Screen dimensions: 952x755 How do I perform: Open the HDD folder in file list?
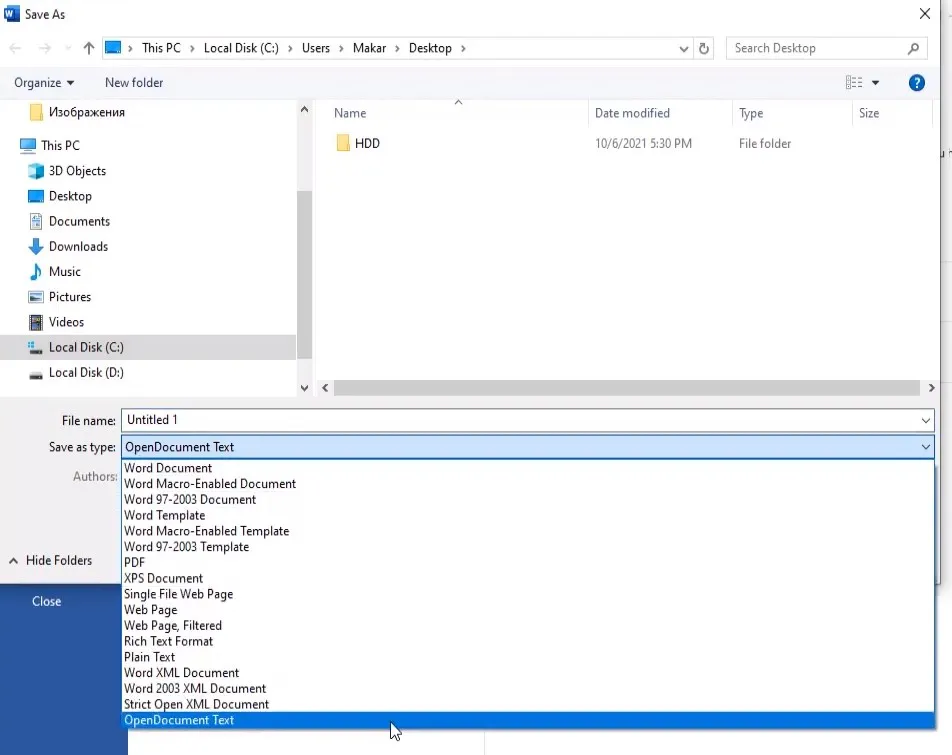366,143
